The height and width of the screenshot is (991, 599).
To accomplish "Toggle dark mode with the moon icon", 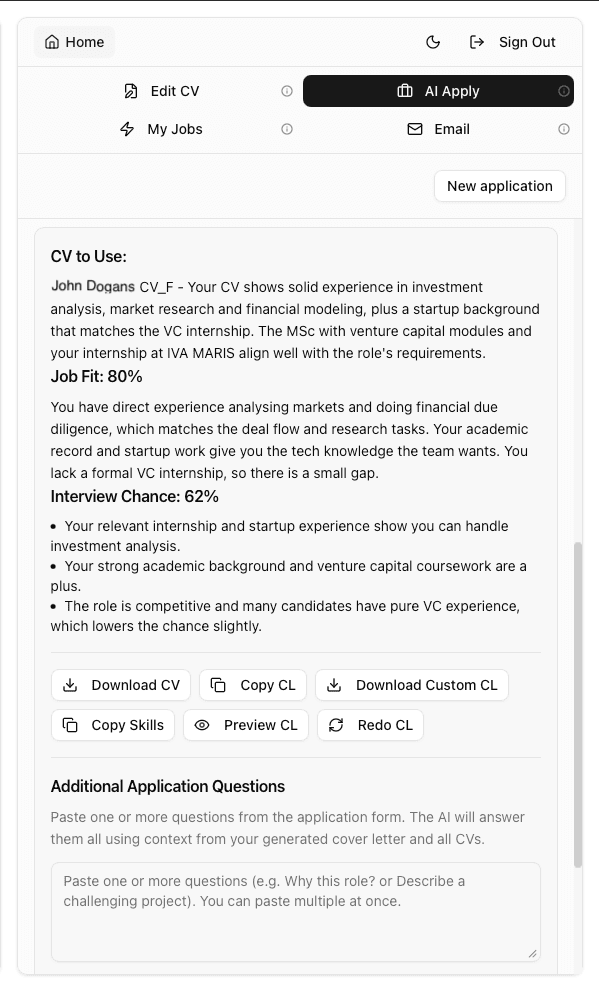I will (x=432, y=42).
